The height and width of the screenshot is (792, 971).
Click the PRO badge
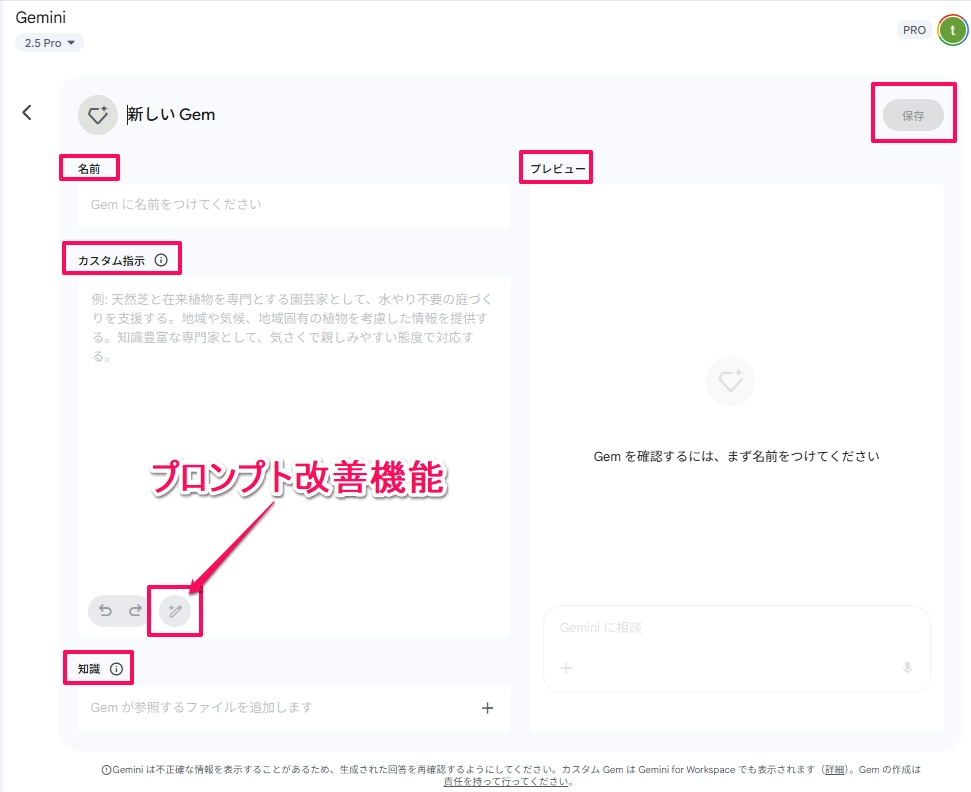click(x=914, y=30)
